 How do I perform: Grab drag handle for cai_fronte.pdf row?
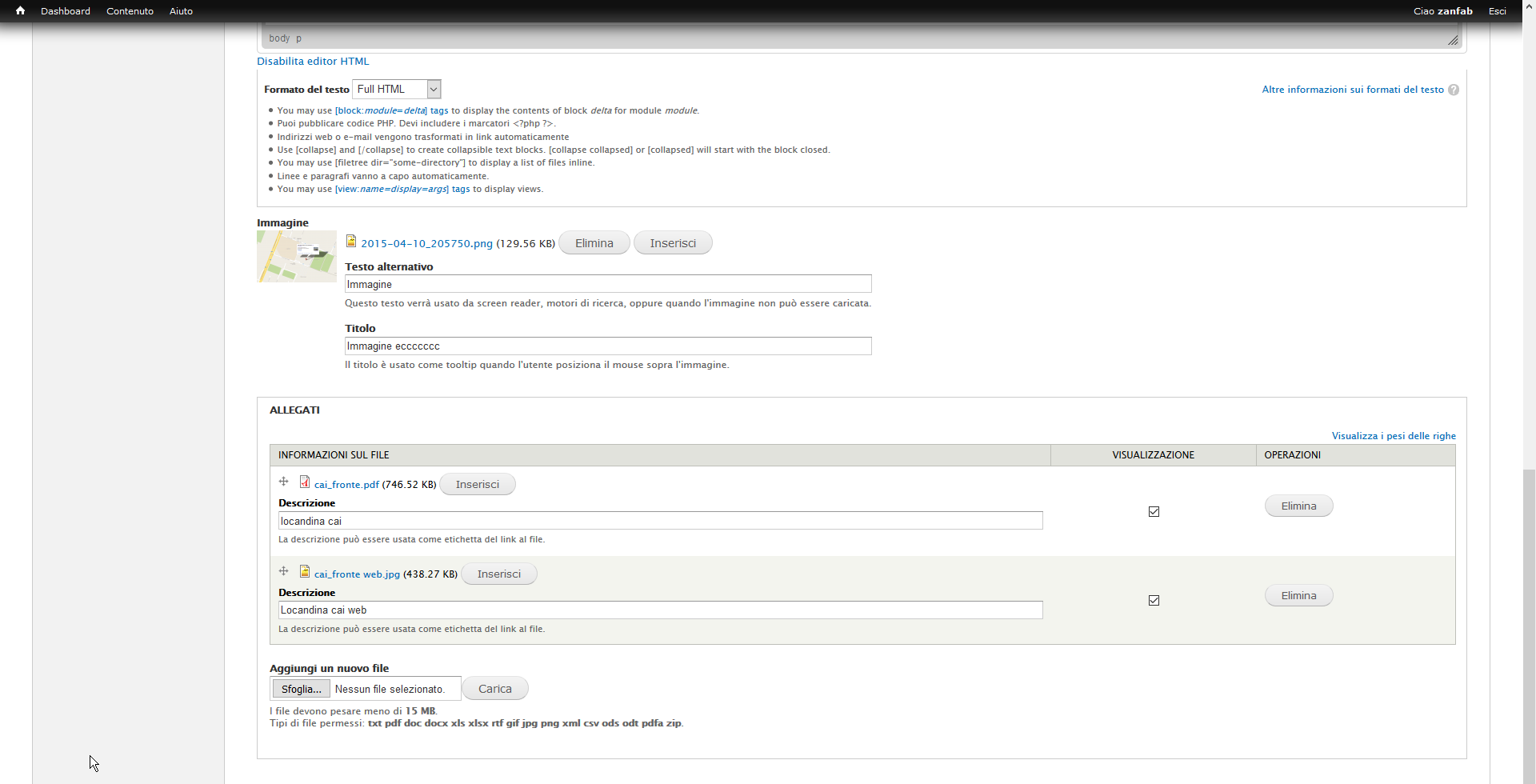[x=283, y=482]
